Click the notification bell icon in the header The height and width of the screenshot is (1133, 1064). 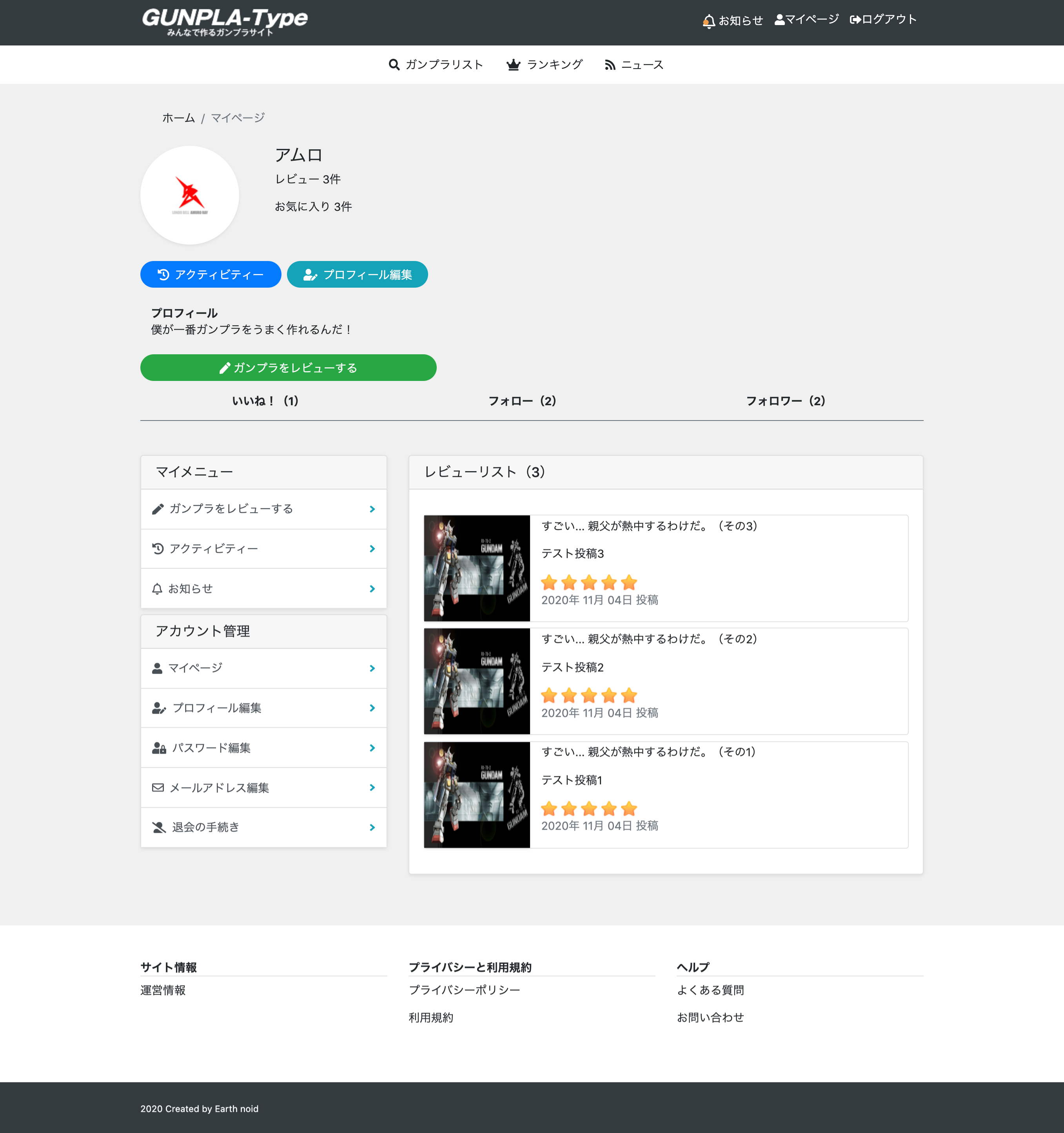(708, 19)
